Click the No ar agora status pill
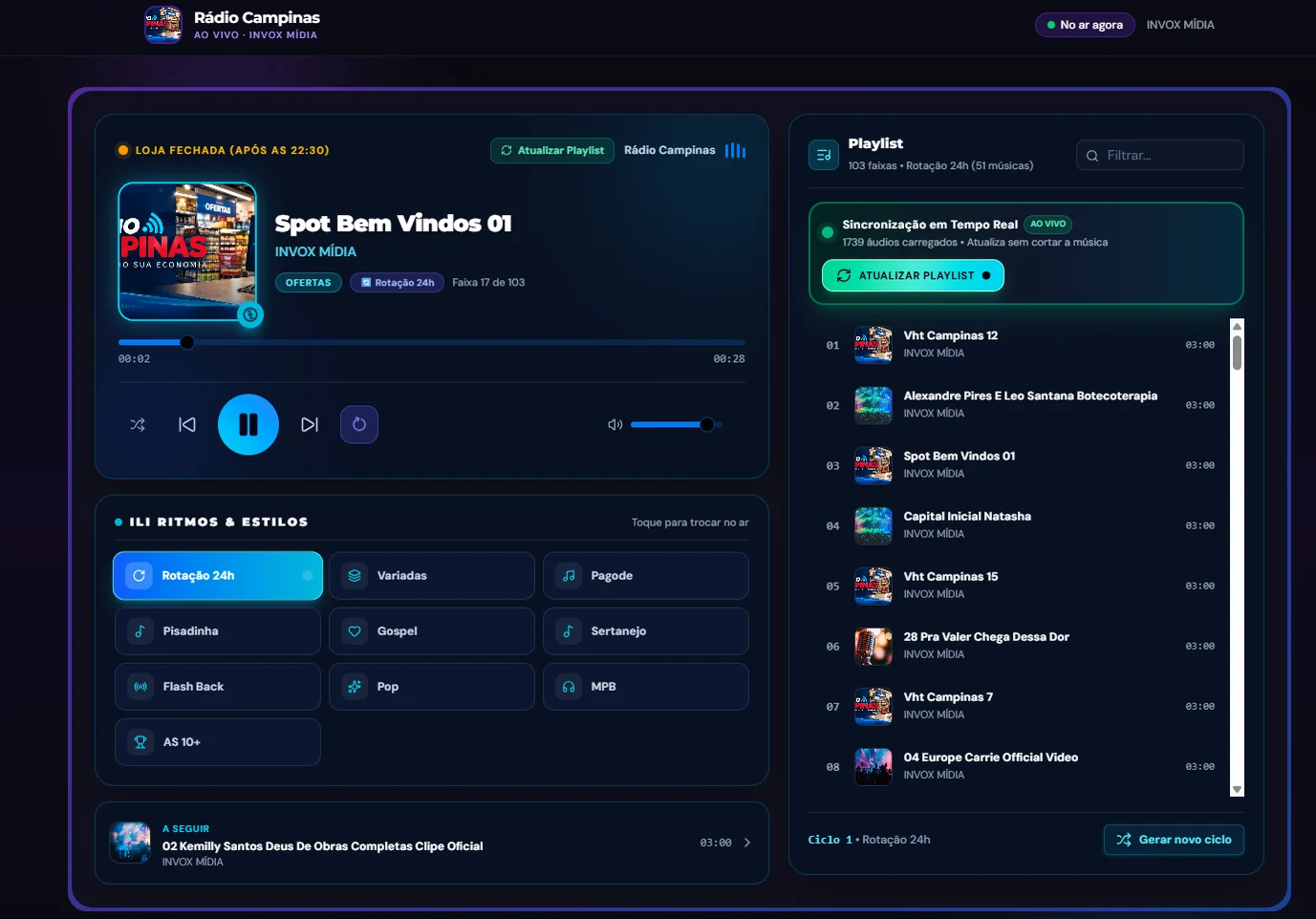Screen dimensions: 1316x919 [x=1085, y=25]
